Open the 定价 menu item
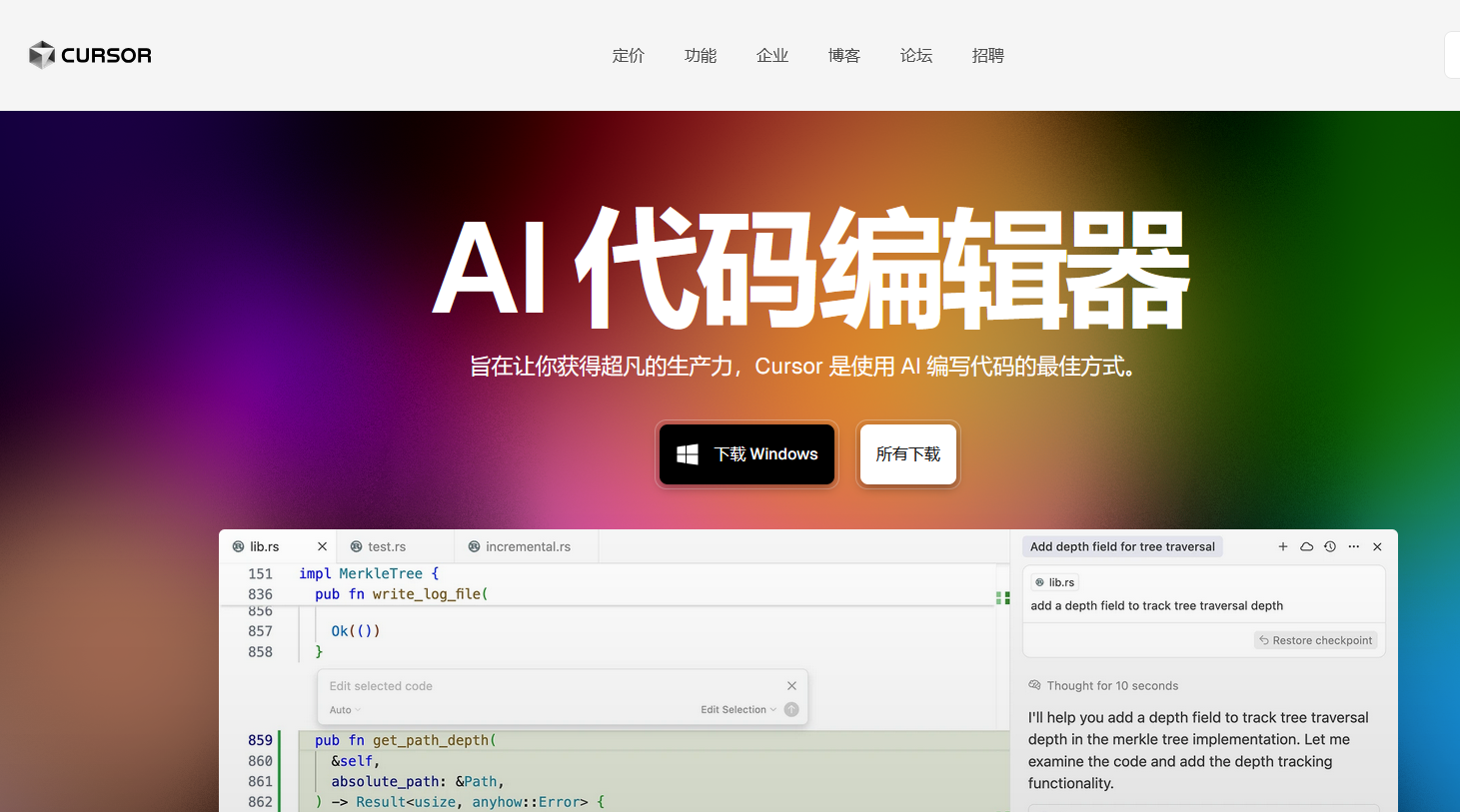The image size is (1460, 812). click(629, 56)
